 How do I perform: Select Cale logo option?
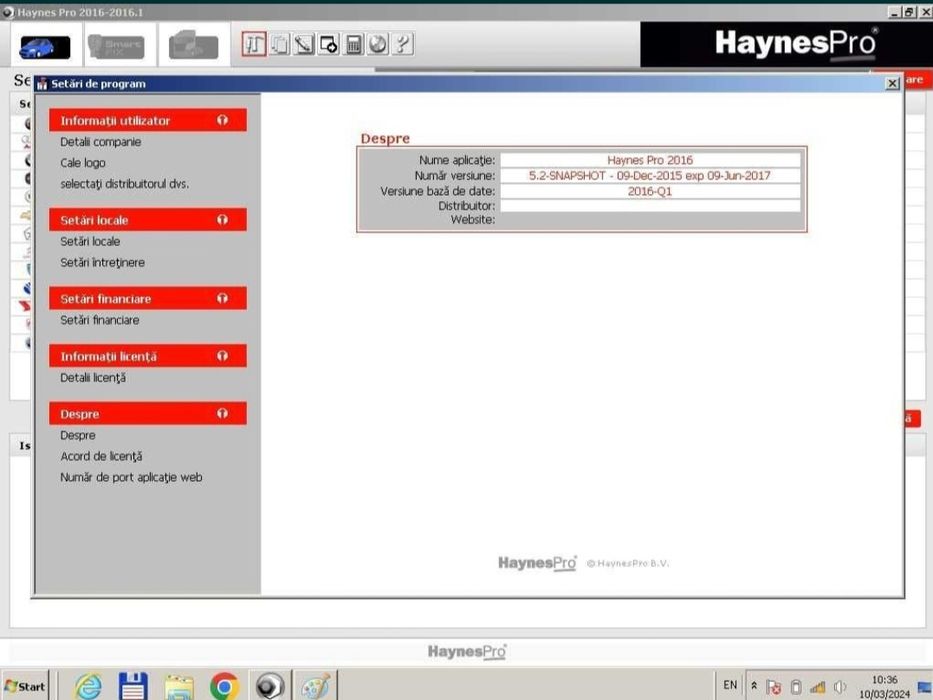[83, 162]
